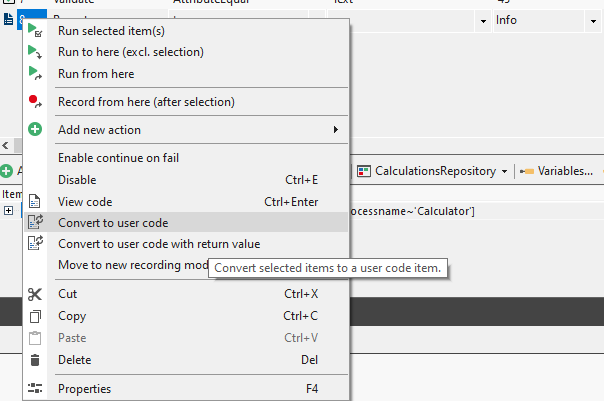Choose Run from here
This screenshot has width=604, height=401.
point(96,74)
